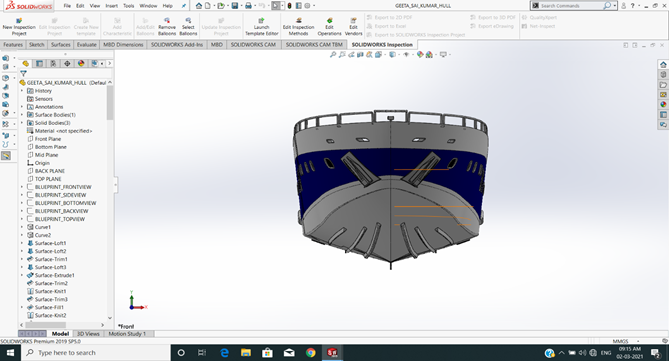This screenshot has height=361, width=669.
Task: Select Surface-Knit1 feature
Action: coord(50,291)
